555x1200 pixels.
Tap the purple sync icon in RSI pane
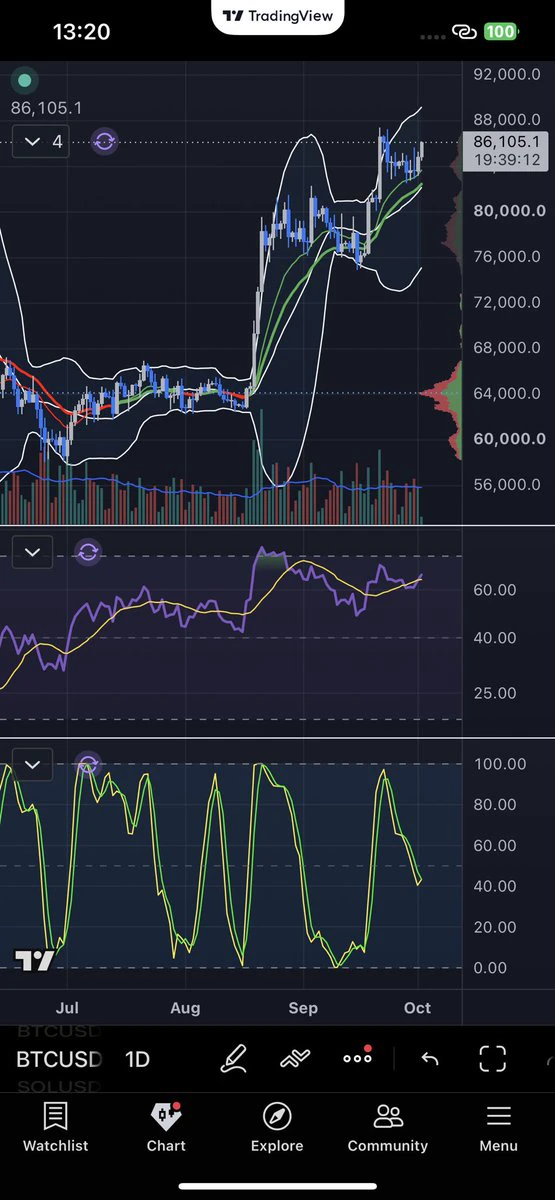click(88, 551)
